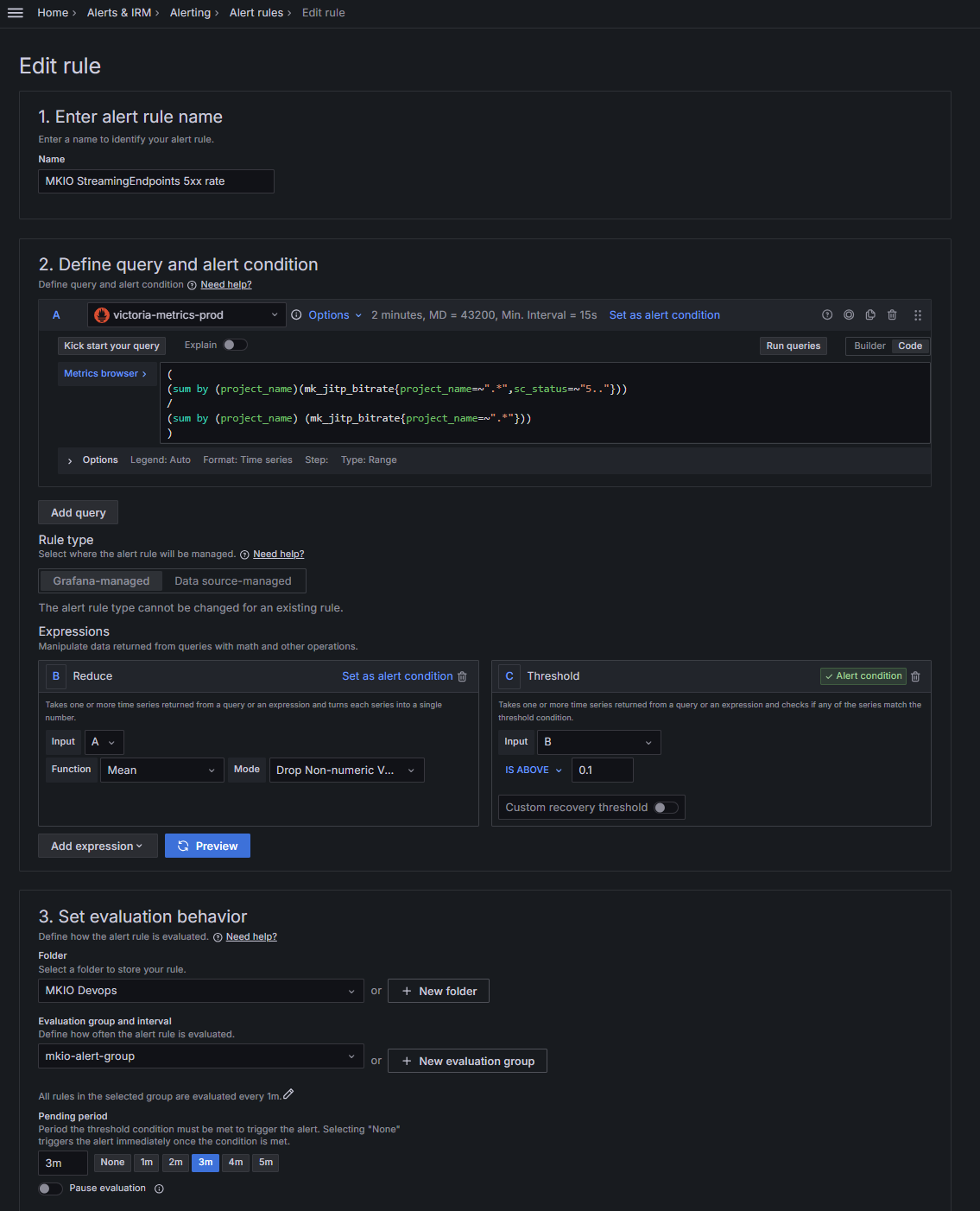Screen dimensions: 980x1211
Task: Click the Run queries button
Action: pyautogui.click(x=793, y=346)
